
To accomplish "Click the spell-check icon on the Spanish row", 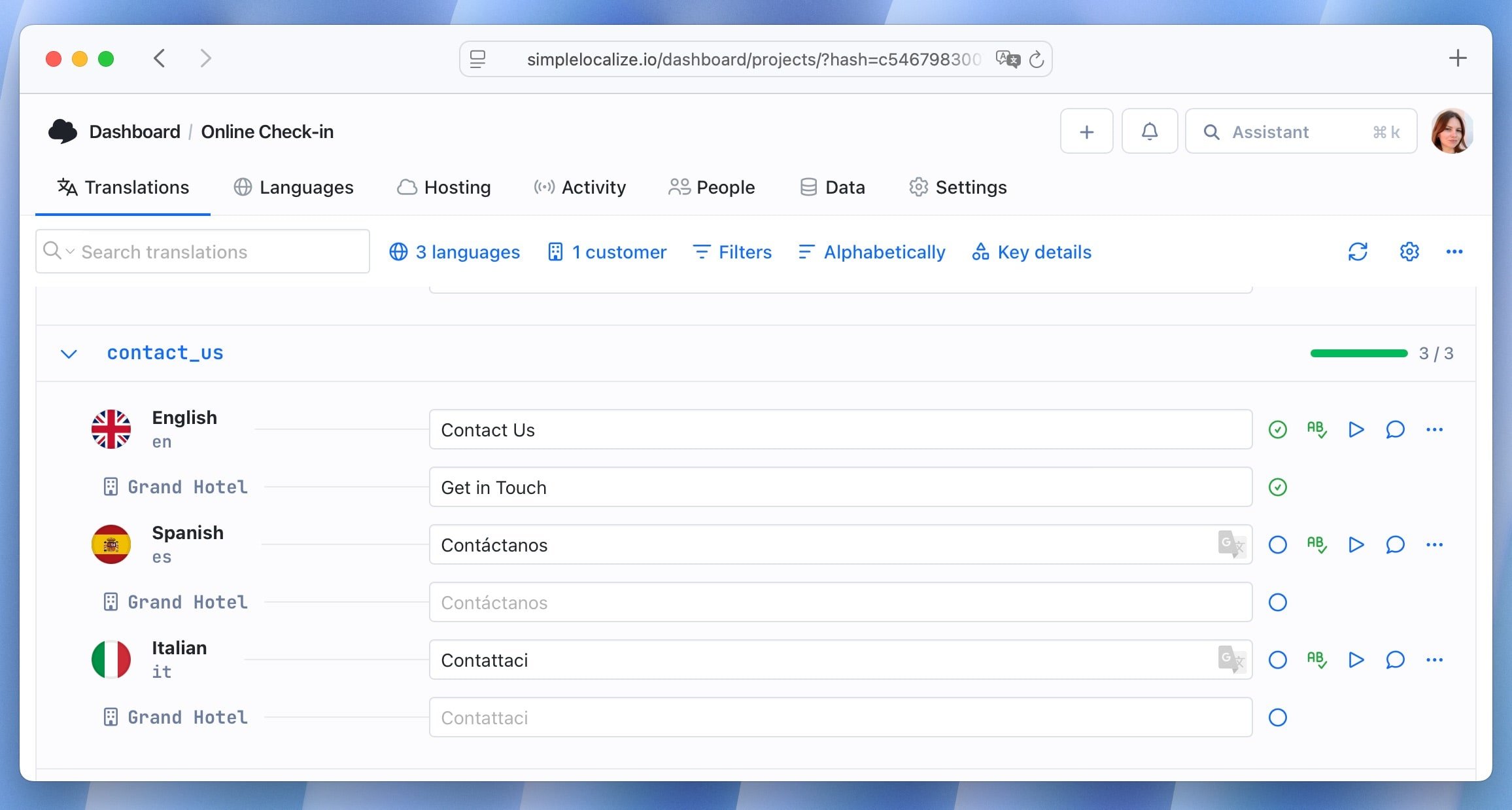I will click(x=1317, y=544).
